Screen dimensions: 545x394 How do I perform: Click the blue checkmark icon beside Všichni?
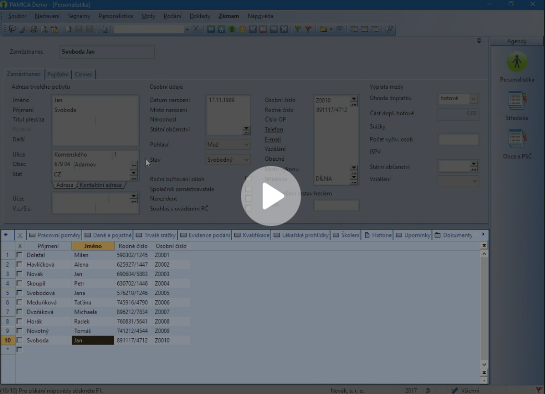(x=454, y=391)
